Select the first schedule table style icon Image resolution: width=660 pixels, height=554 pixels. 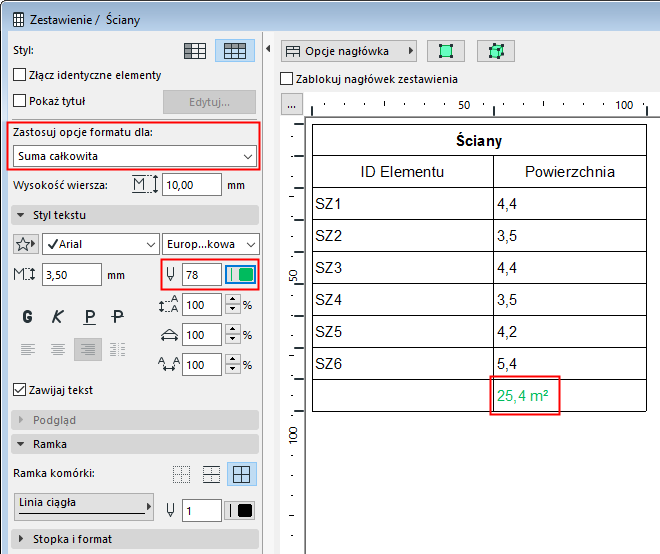[195, 51]
